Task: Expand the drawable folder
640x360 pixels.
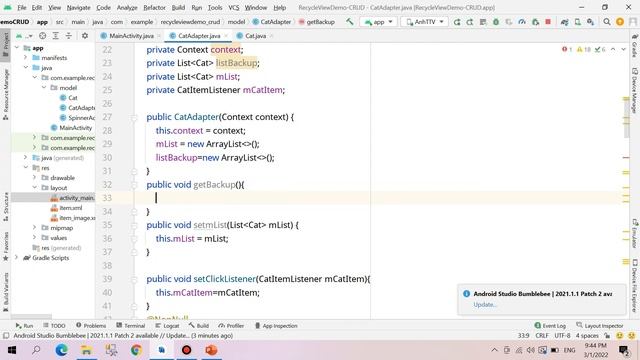Action: click(x=35, y=178)
